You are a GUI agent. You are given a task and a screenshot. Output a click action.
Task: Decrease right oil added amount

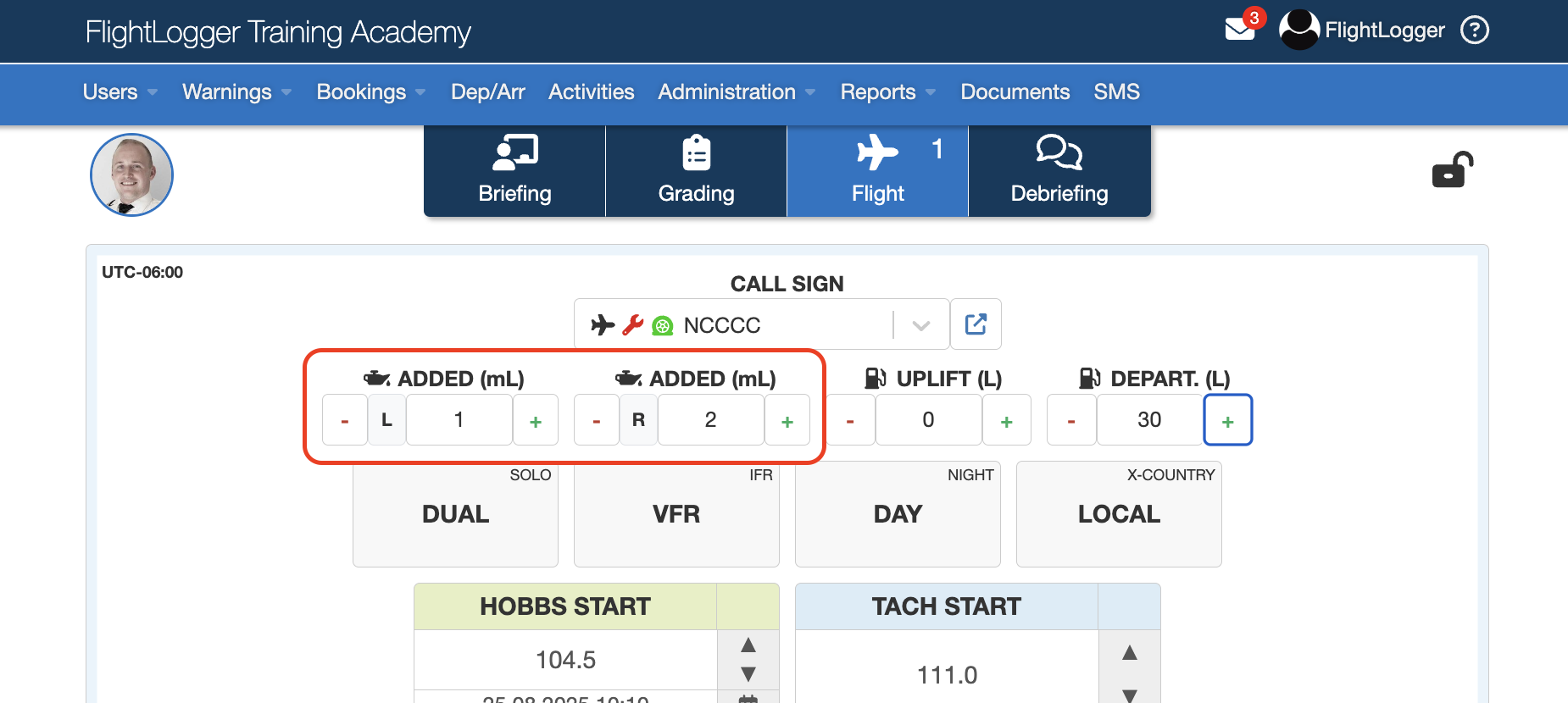coord(597,420)
